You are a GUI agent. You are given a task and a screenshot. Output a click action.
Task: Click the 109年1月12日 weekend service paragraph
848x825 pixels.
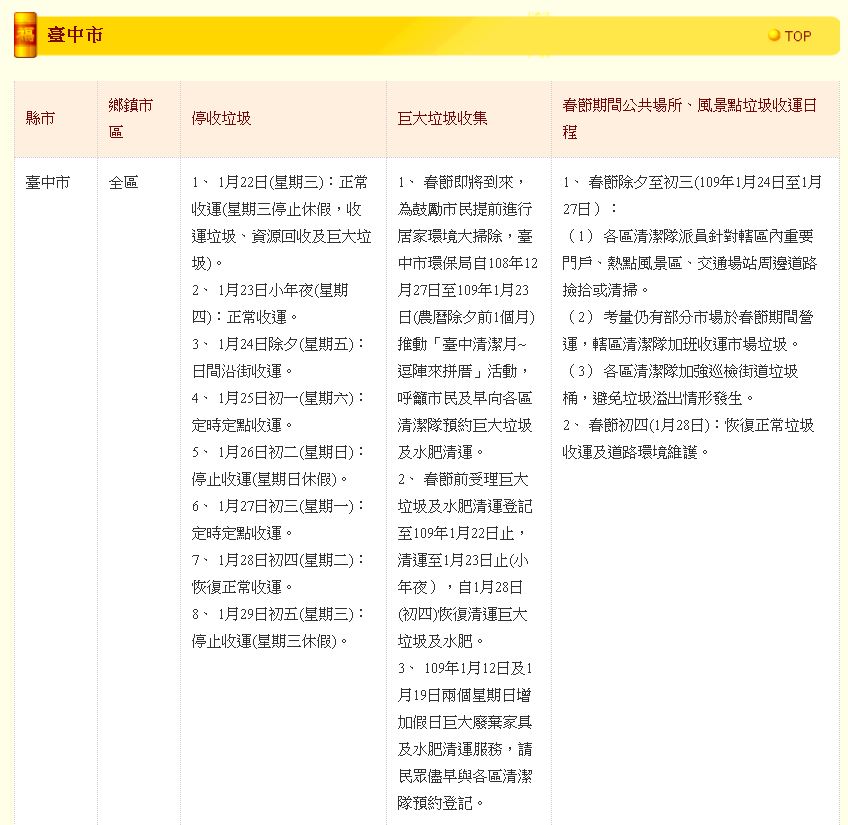[466, 735]
